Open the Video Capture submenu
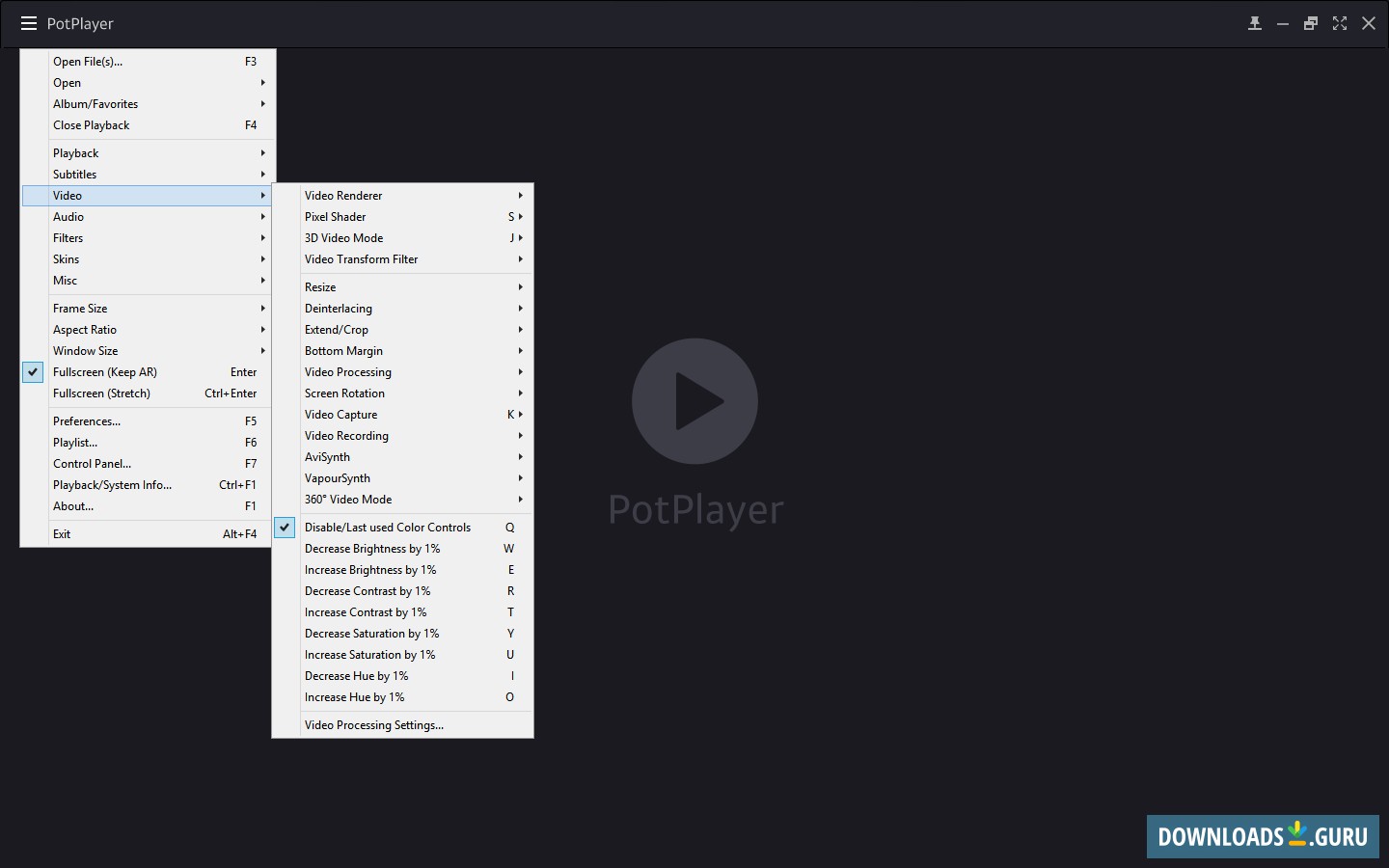The height and width of the screenshot is (868, 1389). [403, 415]
